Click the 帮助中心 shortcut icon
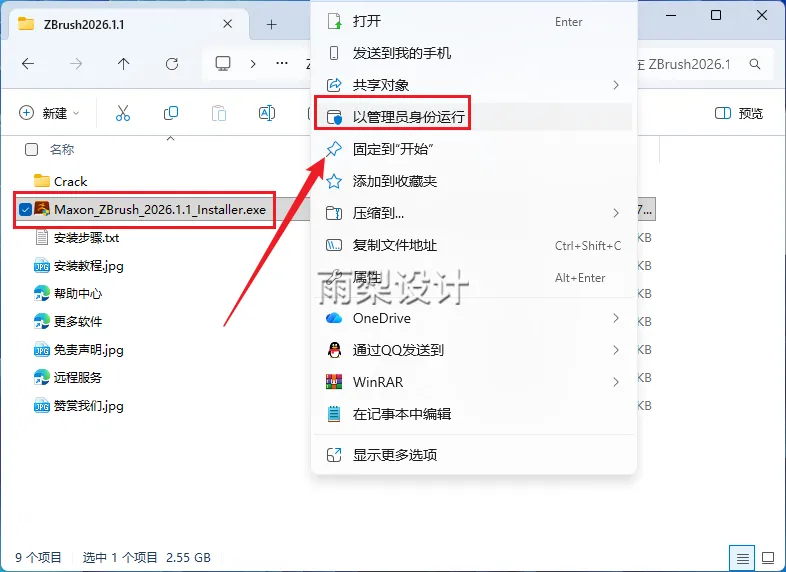The width and height of the screenshot is (786, 572). click(42, 293)
